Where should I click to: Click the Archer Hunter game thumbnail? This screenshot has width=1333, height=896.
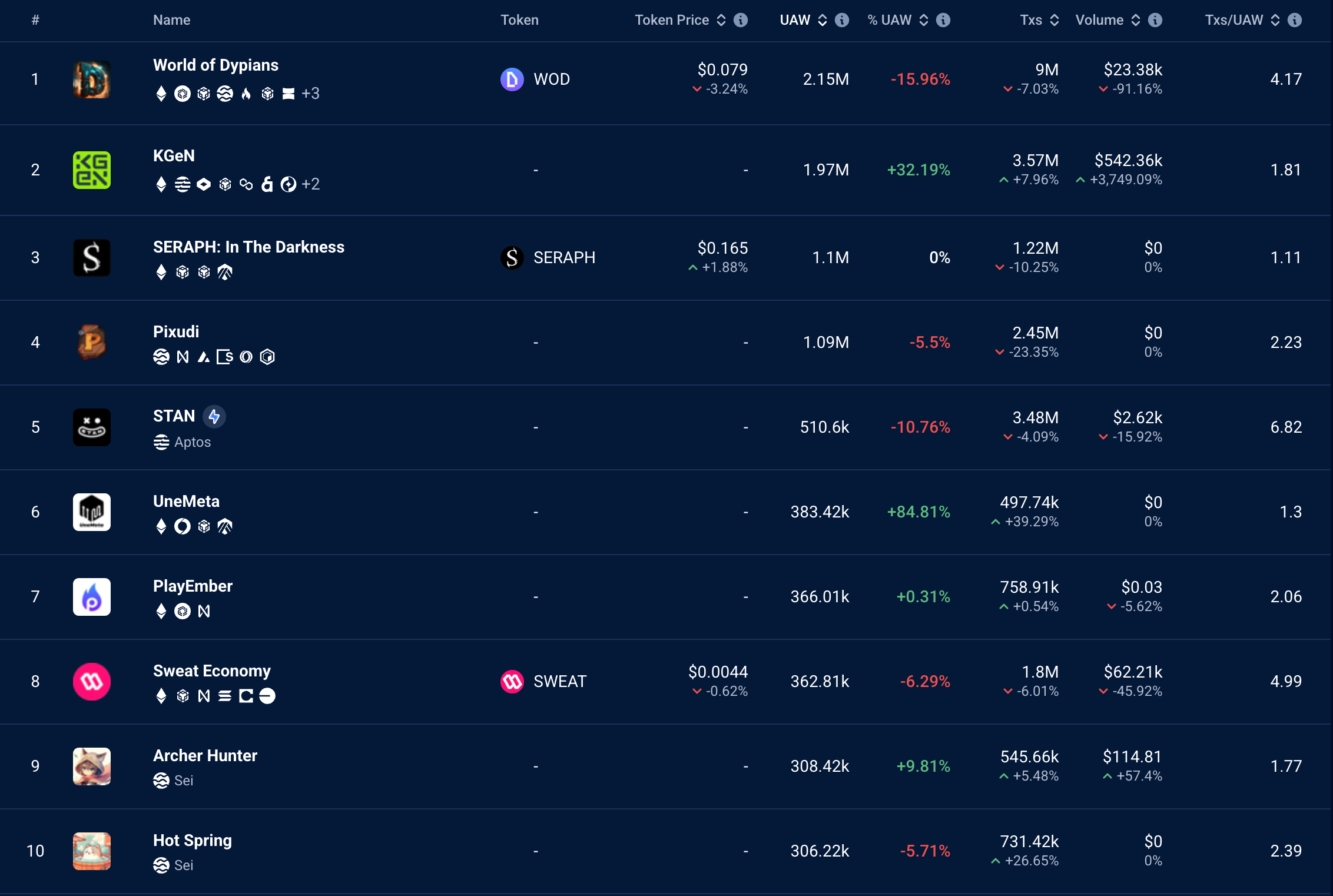pos(92,766)
